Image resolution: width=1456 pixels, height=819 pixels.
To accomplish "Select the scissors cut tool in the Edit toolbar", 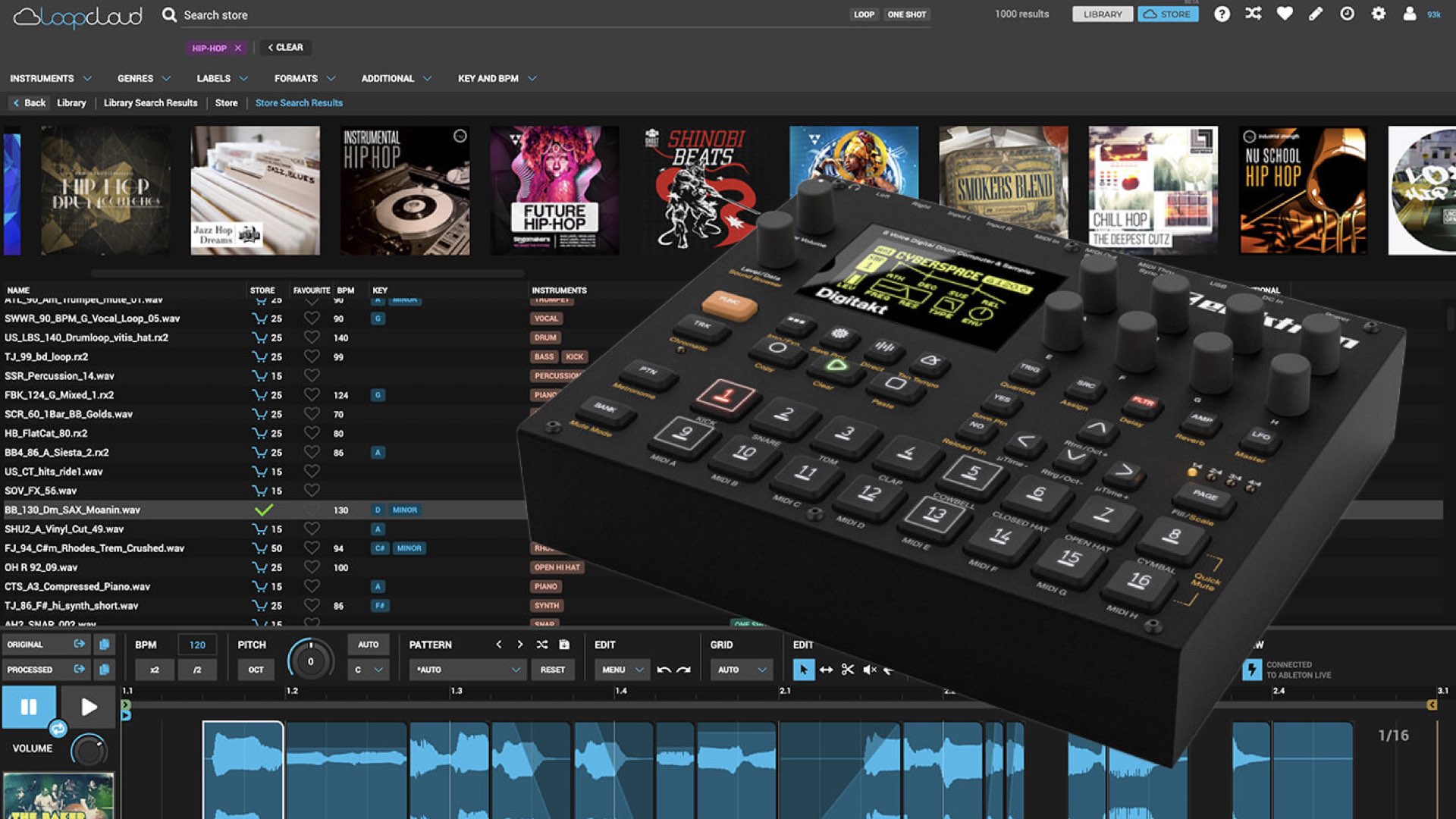I will tap(848, 670).
